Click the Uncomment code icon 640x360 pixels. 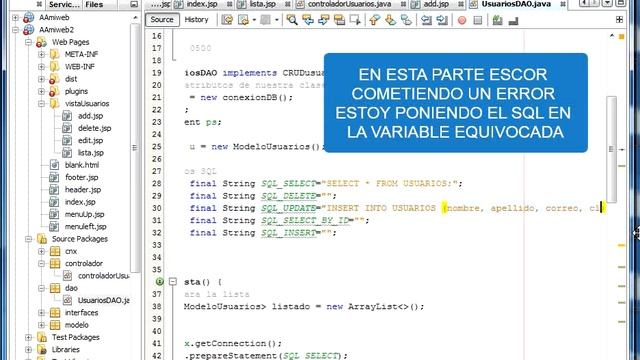point(513,20)
